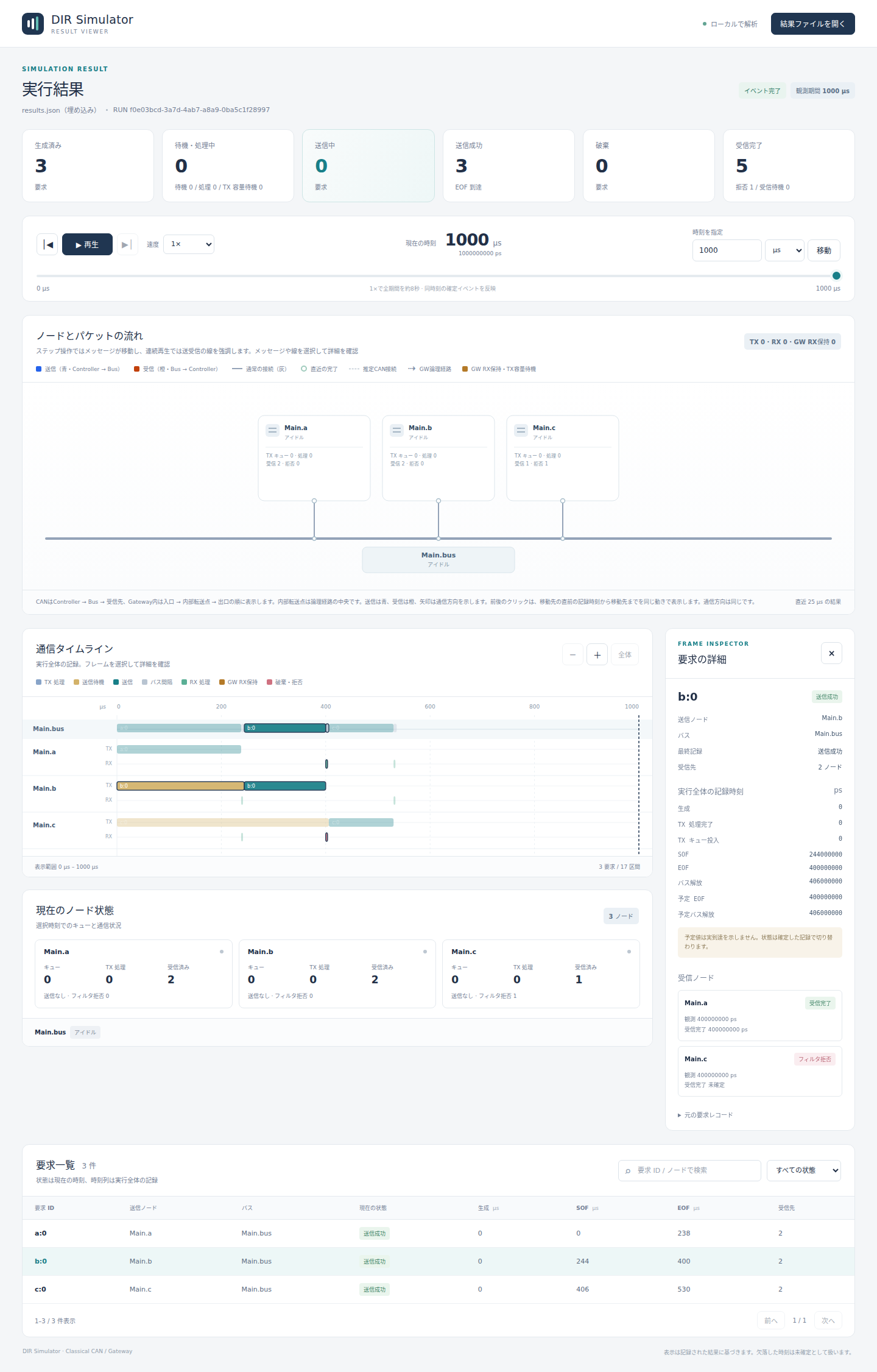The image size is (877, 1372).
Task: Expand the 元の要求レコード disclosure
Action: (x=705, y=1115)
